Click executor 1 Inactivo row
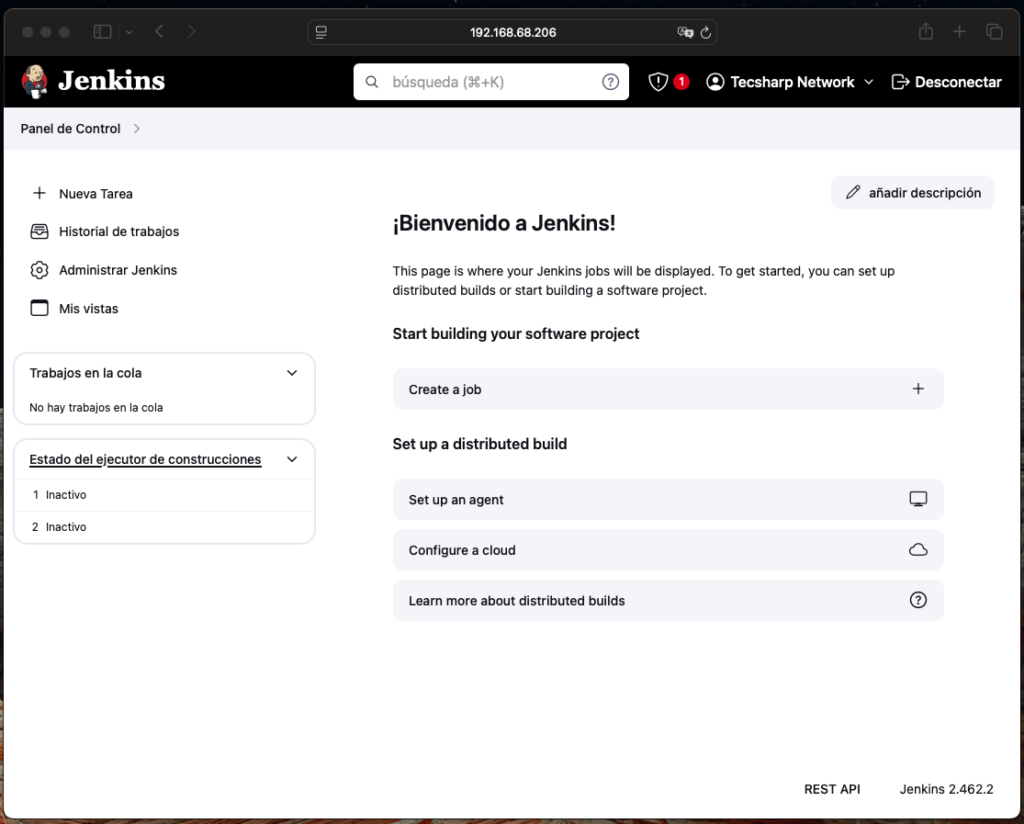 (x=164, y=495)
